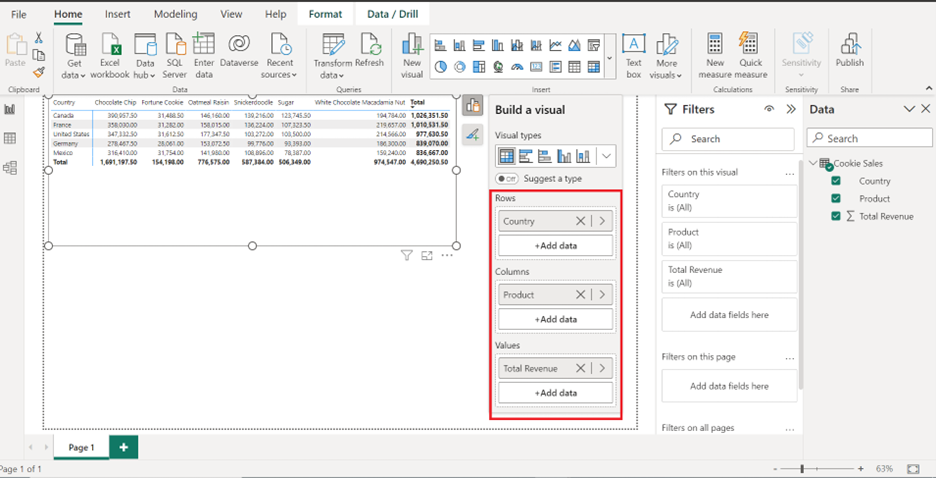Switch to Report view in left sidebar
Screen dimensions: 936x478
(10, 109)
